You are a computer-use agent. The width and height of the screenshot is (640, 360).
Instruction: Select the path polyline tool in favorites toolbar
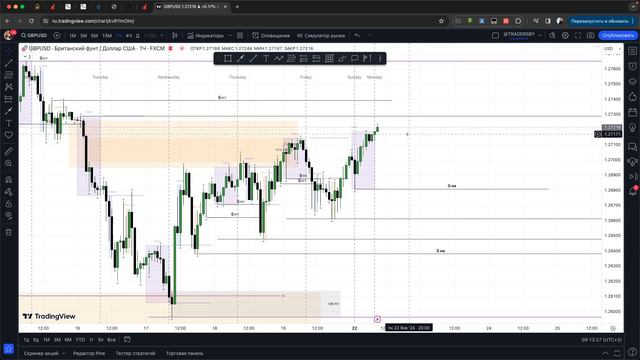pos(279,58)
